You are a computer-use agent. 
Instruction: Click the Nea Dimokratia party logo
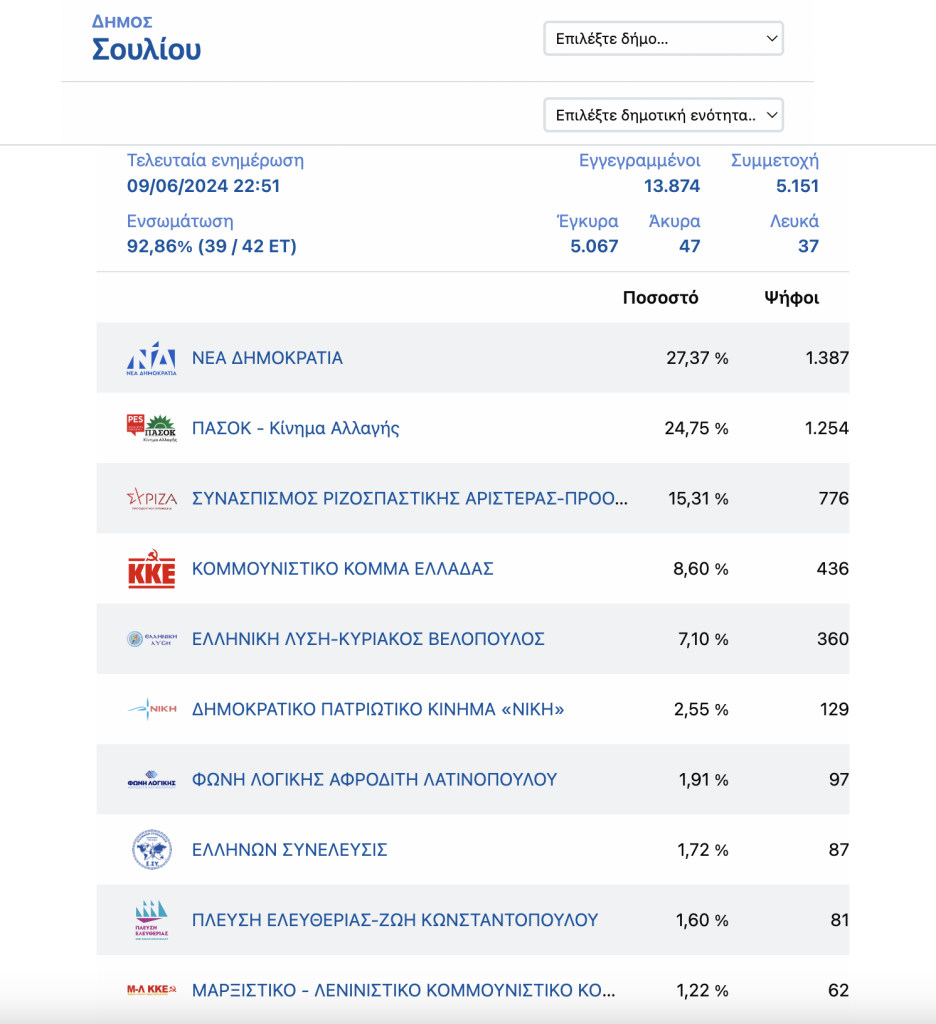(151, 358)
